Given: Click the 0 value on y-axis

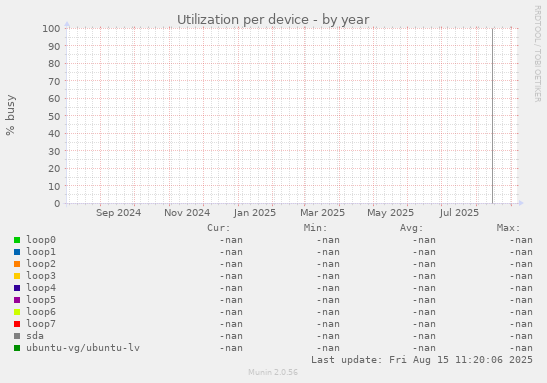Looking at the screenshot, I should click(57, 204).
